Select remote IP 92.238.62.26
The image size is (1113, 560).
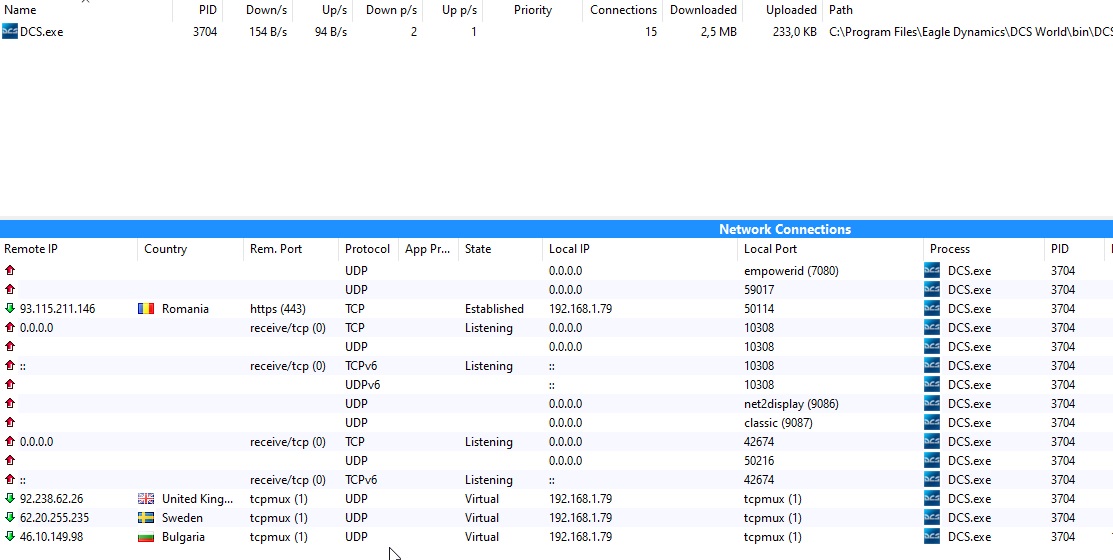(51, 499)
